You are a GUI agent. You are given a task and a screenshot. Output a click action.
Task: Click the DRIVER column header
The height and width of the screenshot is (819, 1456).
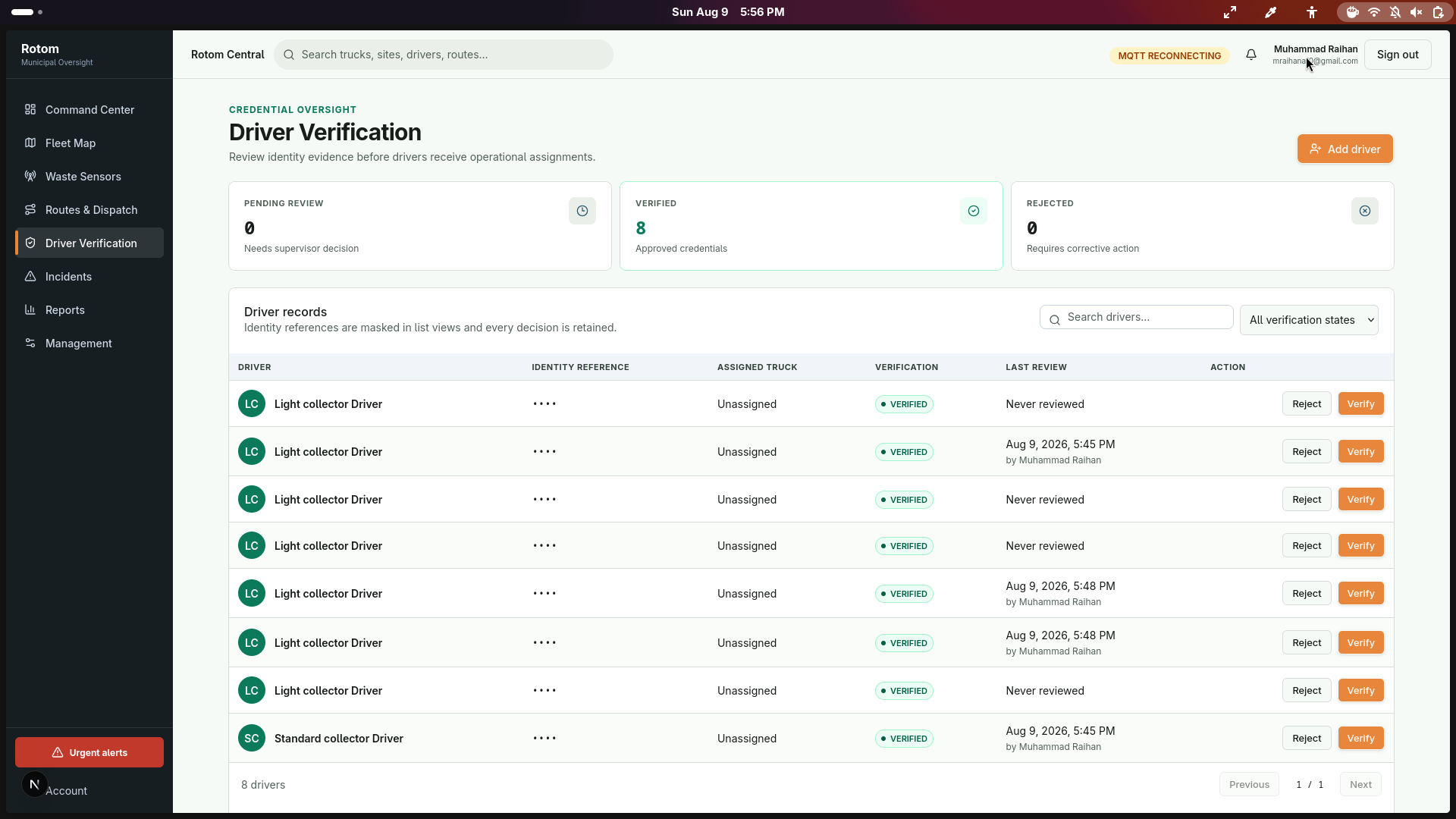tap(255, 367)
